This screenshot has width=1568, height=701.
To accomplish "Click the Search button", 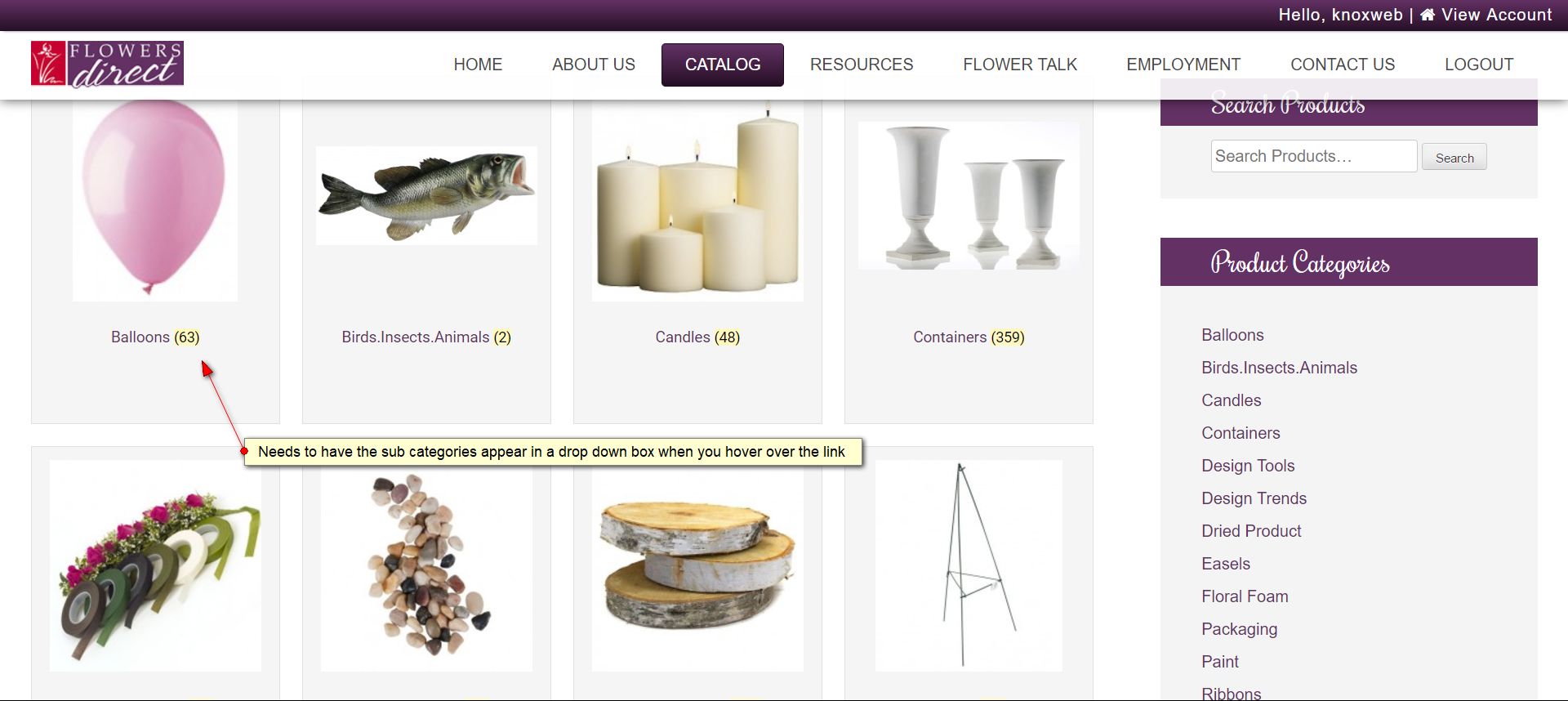I will point(1454,157).
